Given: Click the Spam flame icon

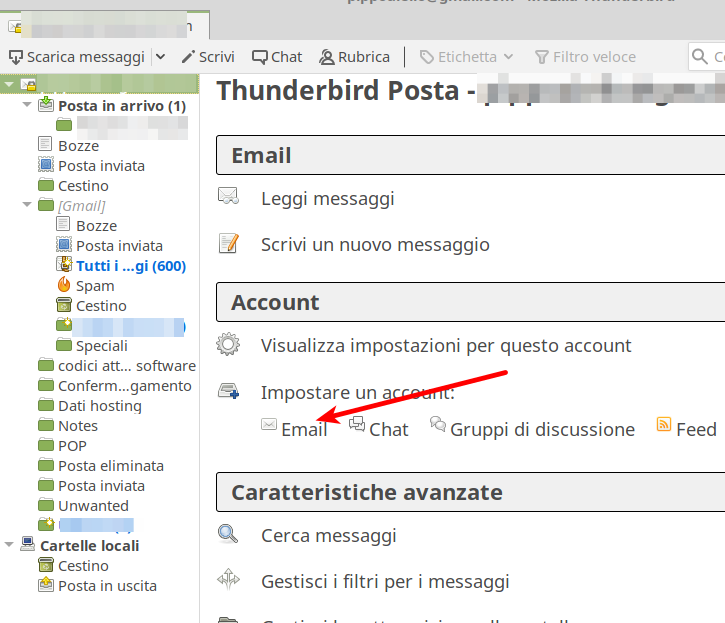Looking at the screenshot, I should [x=64, y=284].
